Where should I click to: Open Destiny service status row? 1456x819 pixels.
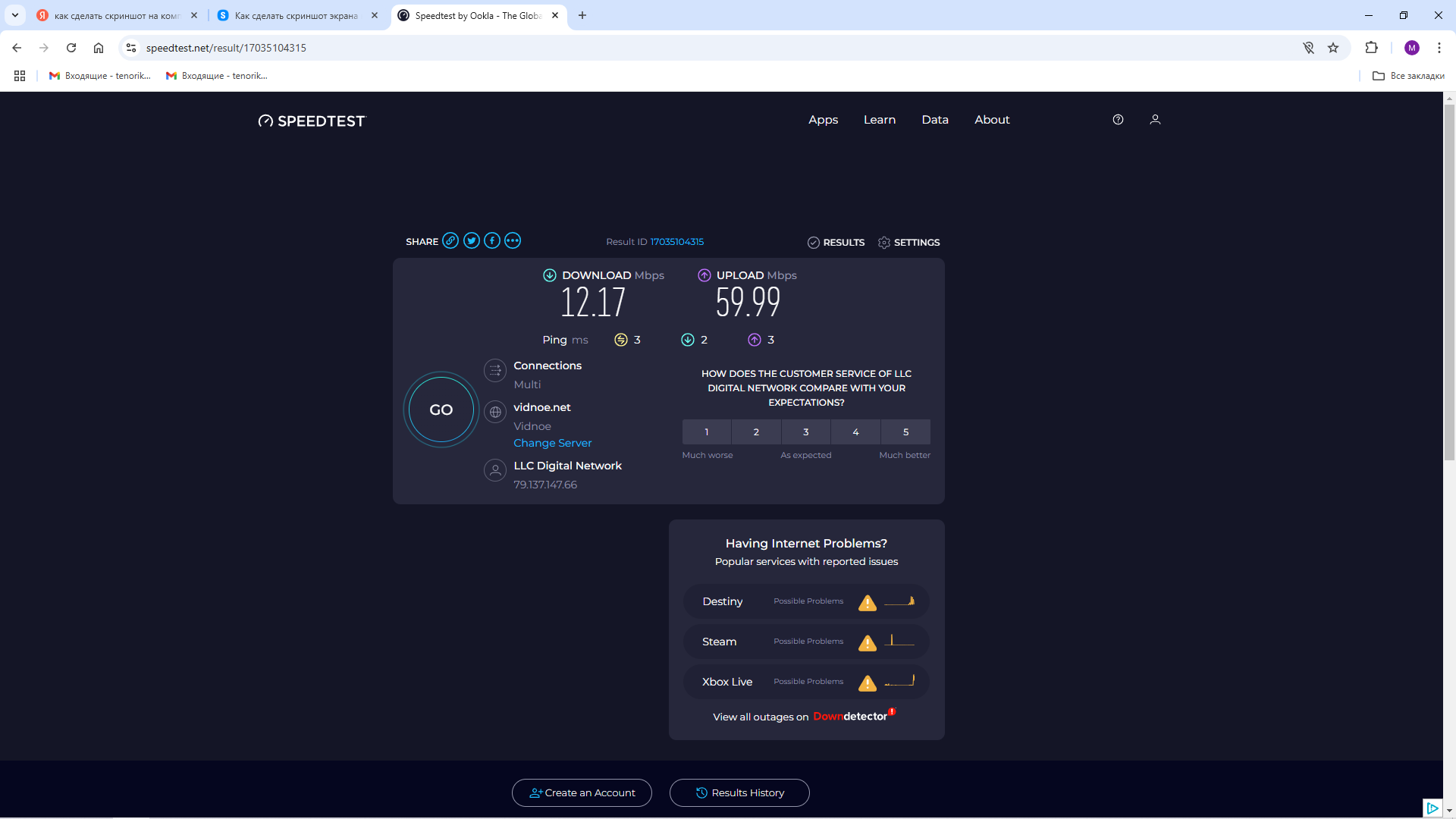pos(806,601)
